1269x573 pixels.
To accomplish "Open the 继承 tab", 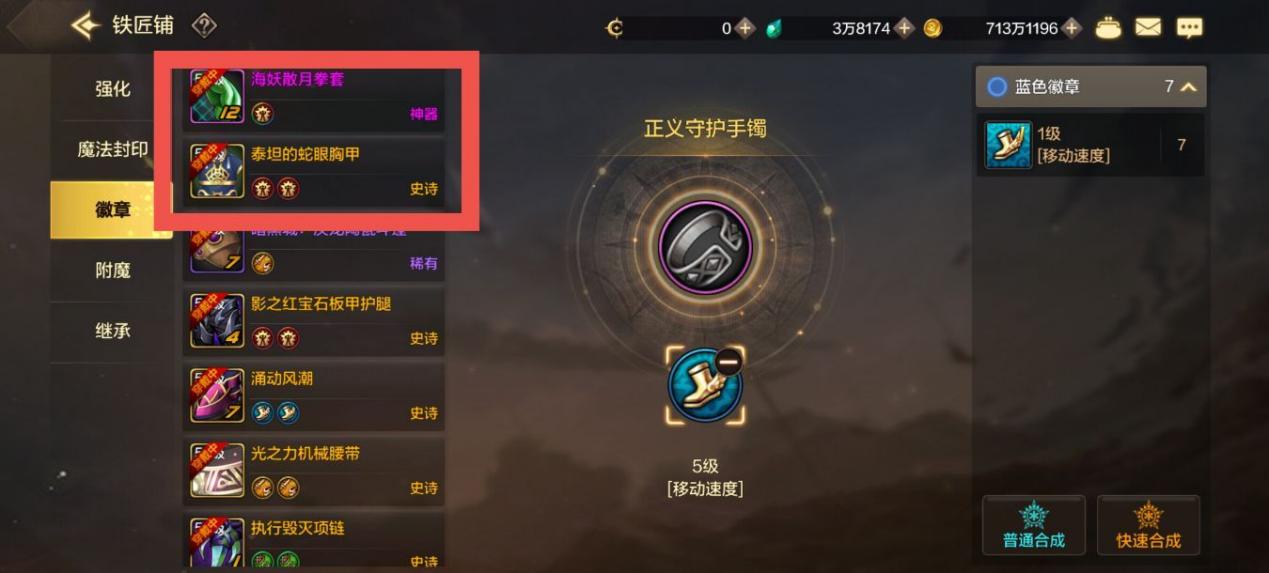I will 112,330.
